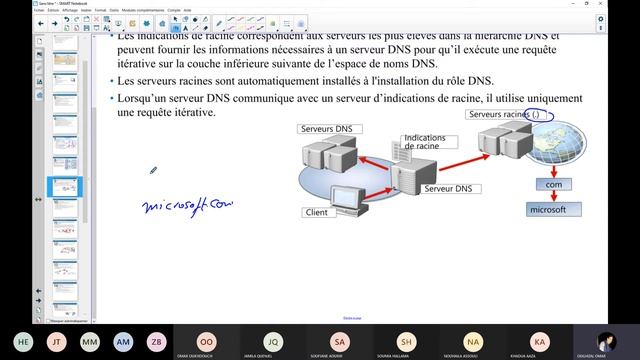Viewport: 640px width, 360px height.
Task: Open the Insérer menu
Action: point(86,10)
